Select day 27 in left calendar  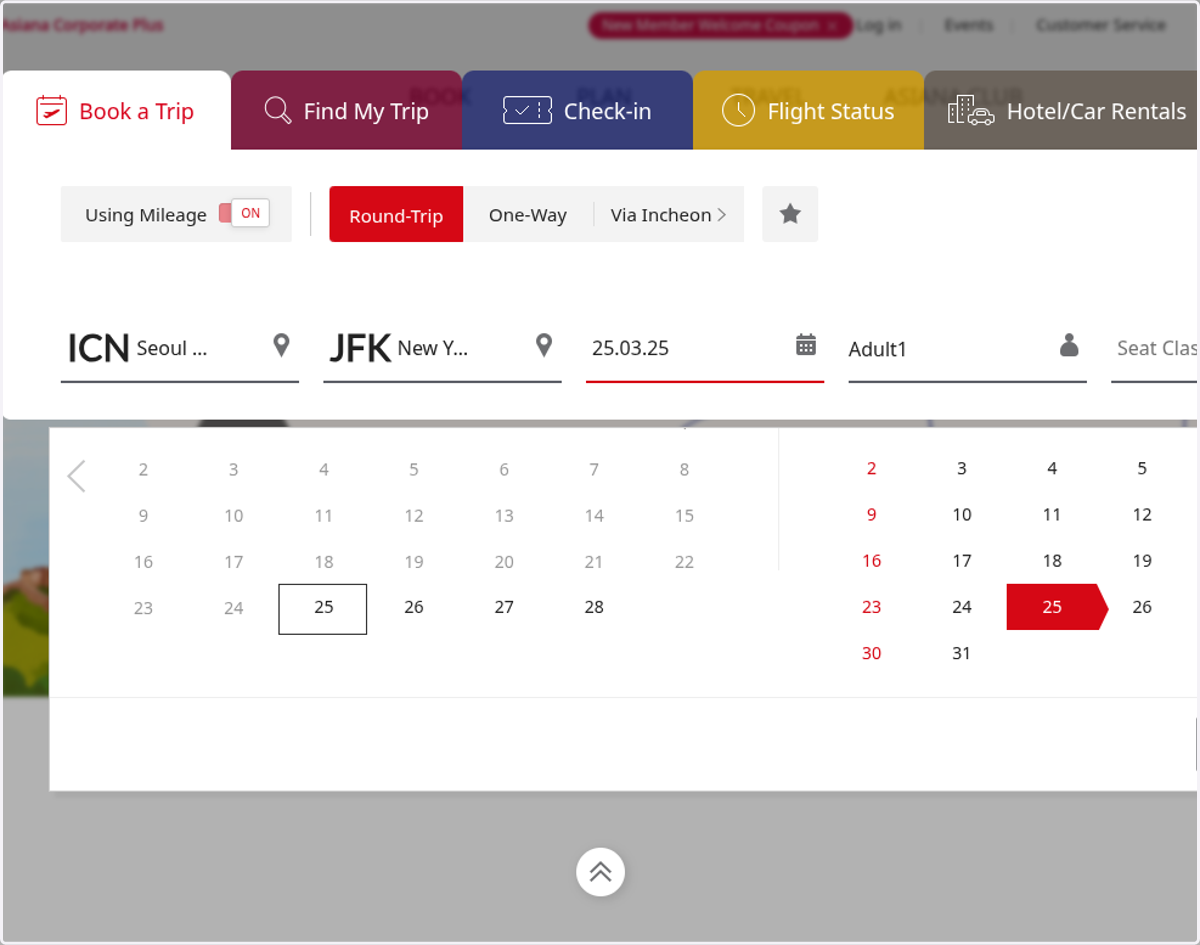click(x=504, y=607)
